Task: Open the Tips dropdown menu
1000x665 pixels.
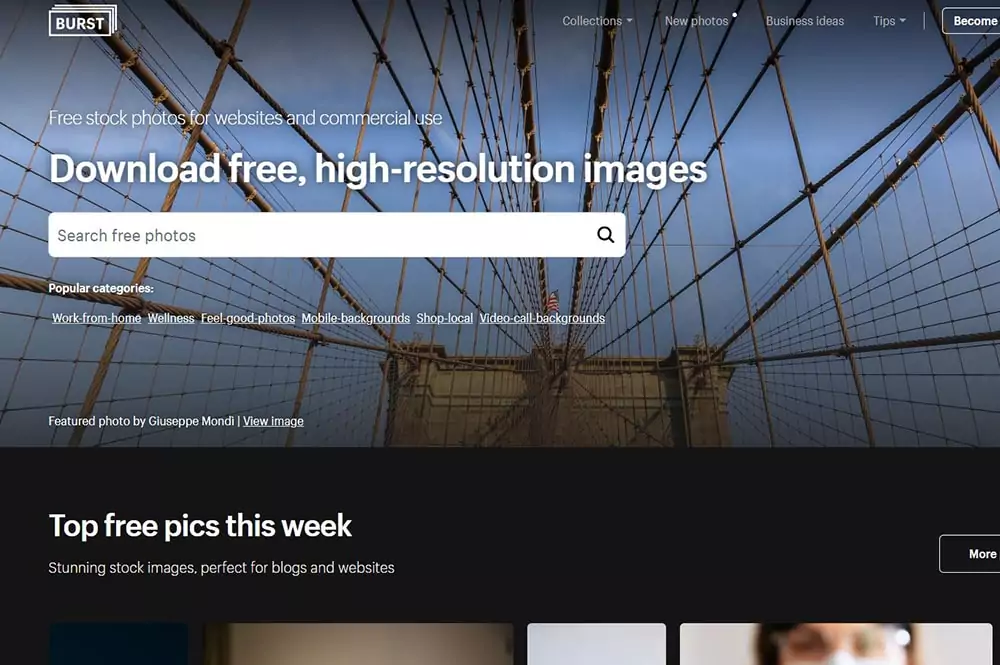Action: [x=889, y=21]
